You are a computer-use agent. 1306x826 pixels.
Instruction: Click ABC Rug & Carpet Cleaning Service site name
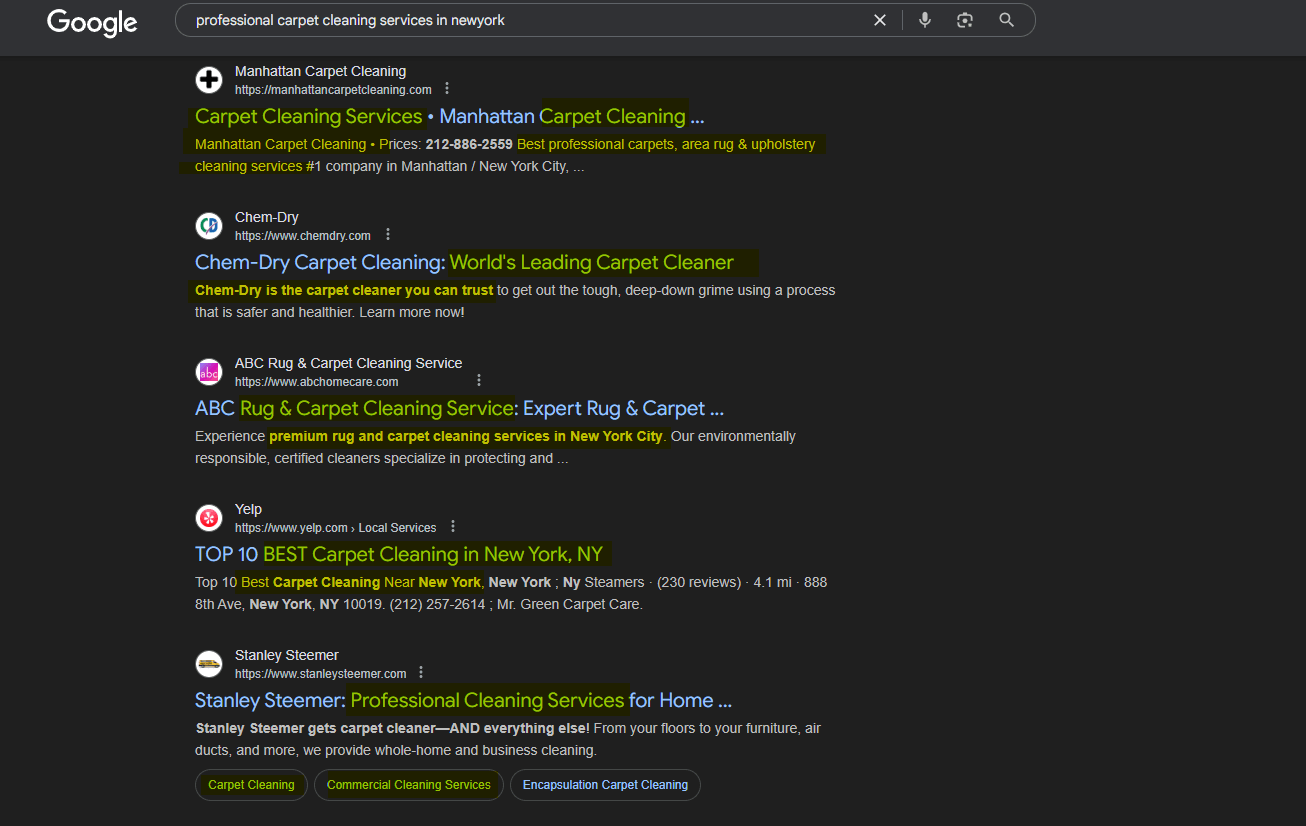[349, 363]
